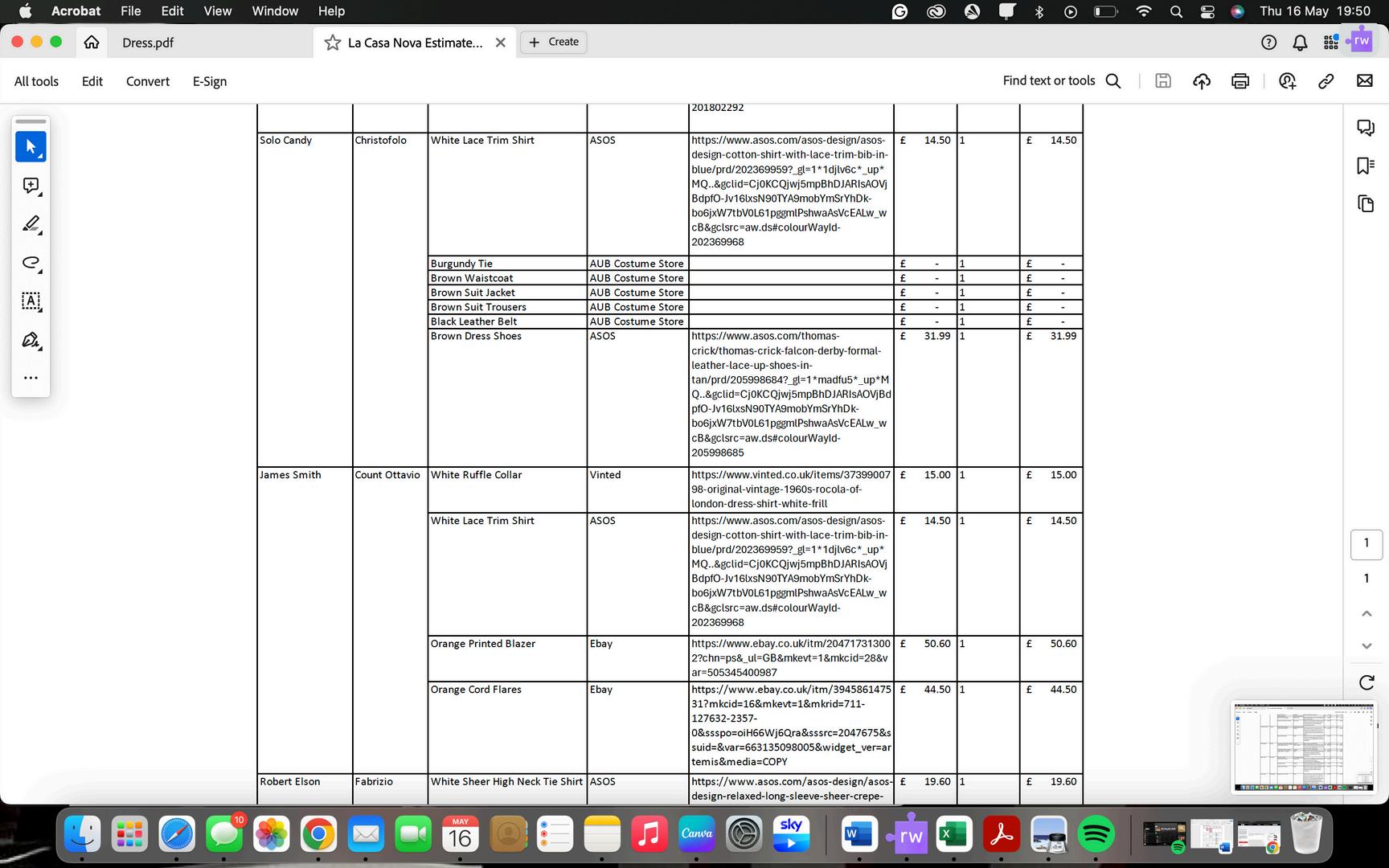Click the Find text or tools field
1389x868 pixels.
point(1048,81)
